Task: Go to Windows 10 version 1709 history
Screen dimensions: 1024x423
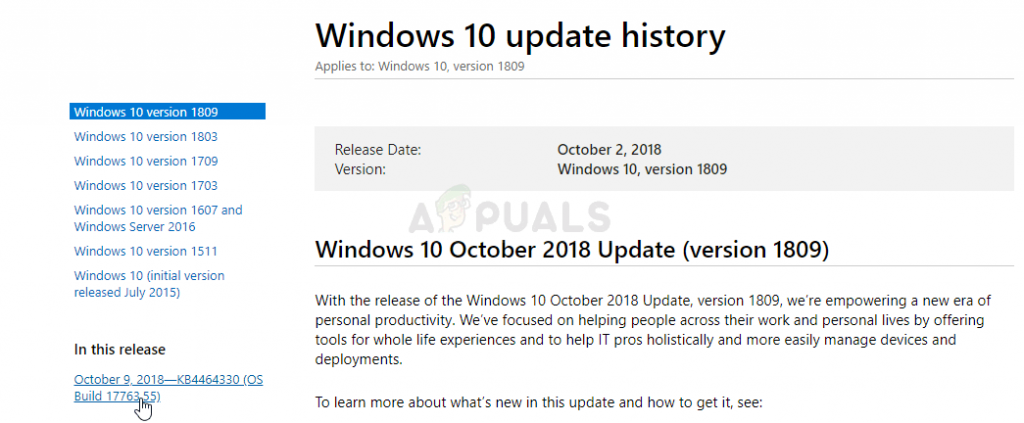Action: tap(146, 161)
